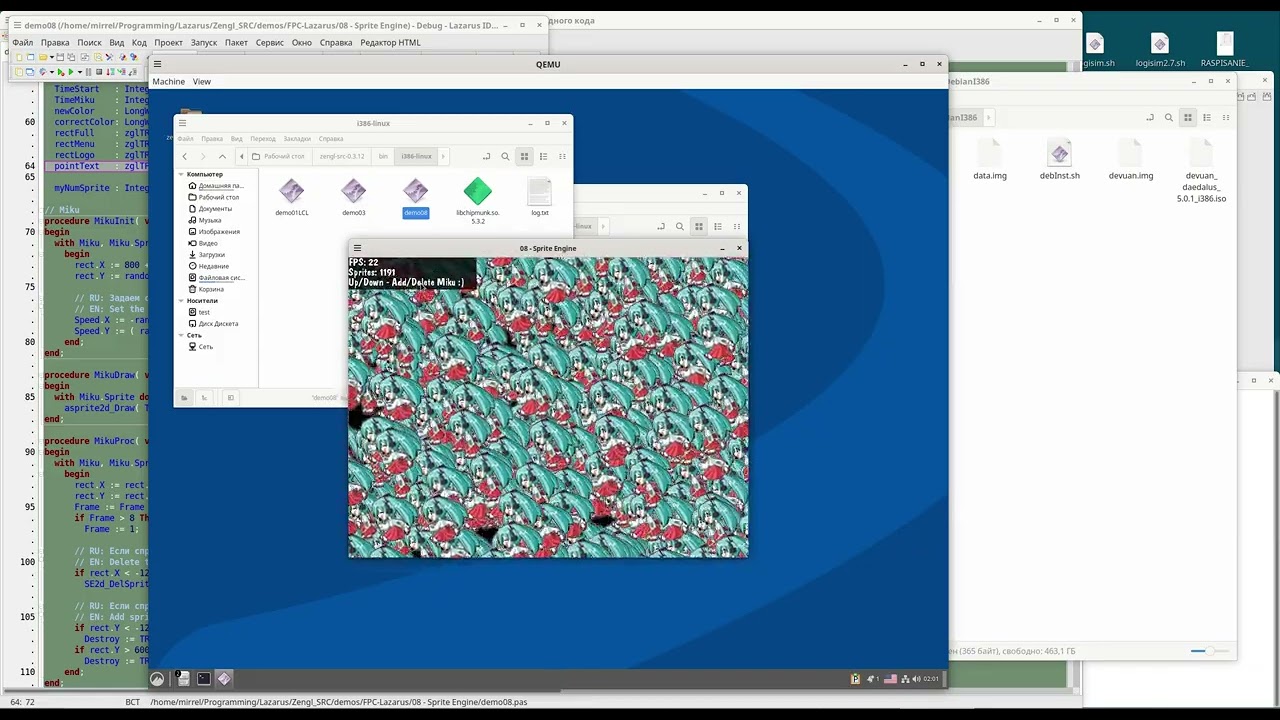Open logisim2.7.sh desktop icon

click(x=1160, y=50)
